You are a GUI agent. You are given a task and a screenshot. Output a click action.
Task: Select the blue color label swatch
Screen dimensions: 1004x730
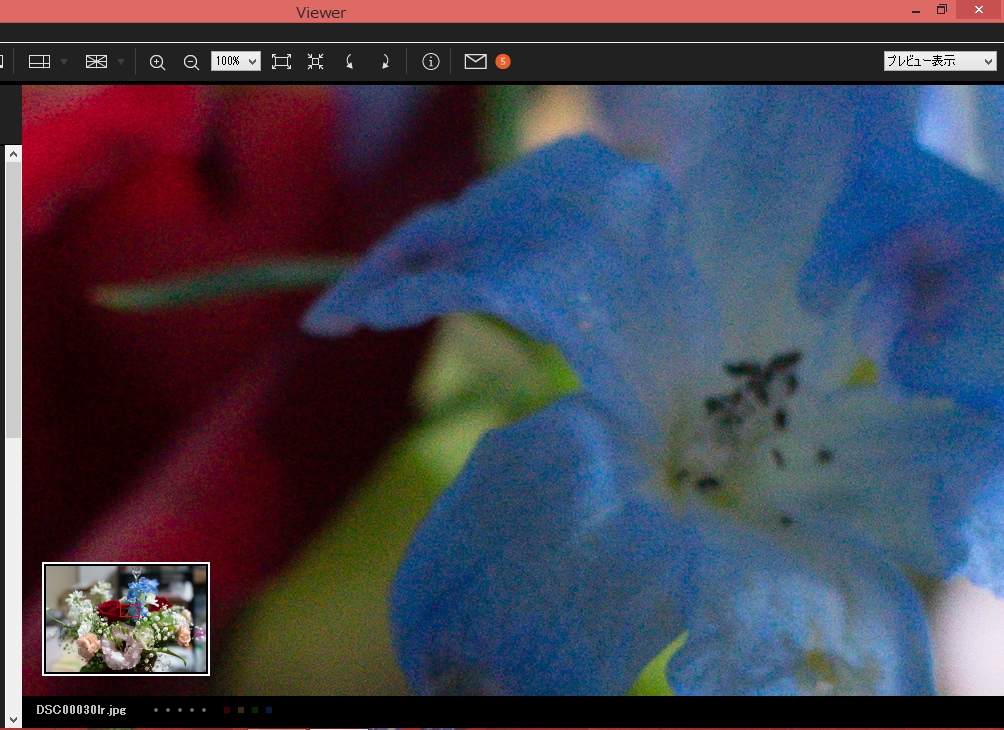269,710
